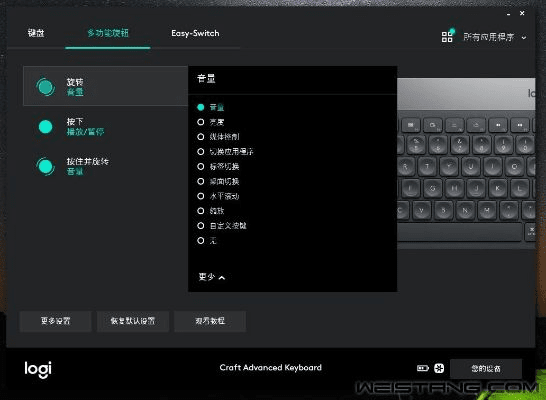Open 更多设置 button
546x400 pixels.
coord(56,321)
